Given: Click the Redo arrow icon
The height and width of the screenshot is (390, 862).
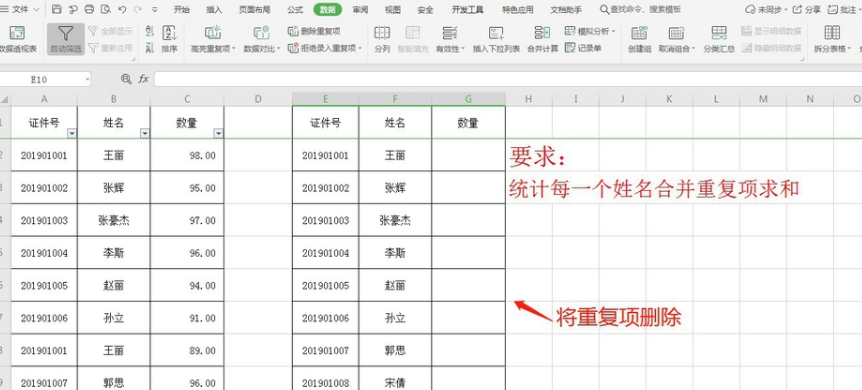Looking at the screenshot, I should click(x=138, y=9).
